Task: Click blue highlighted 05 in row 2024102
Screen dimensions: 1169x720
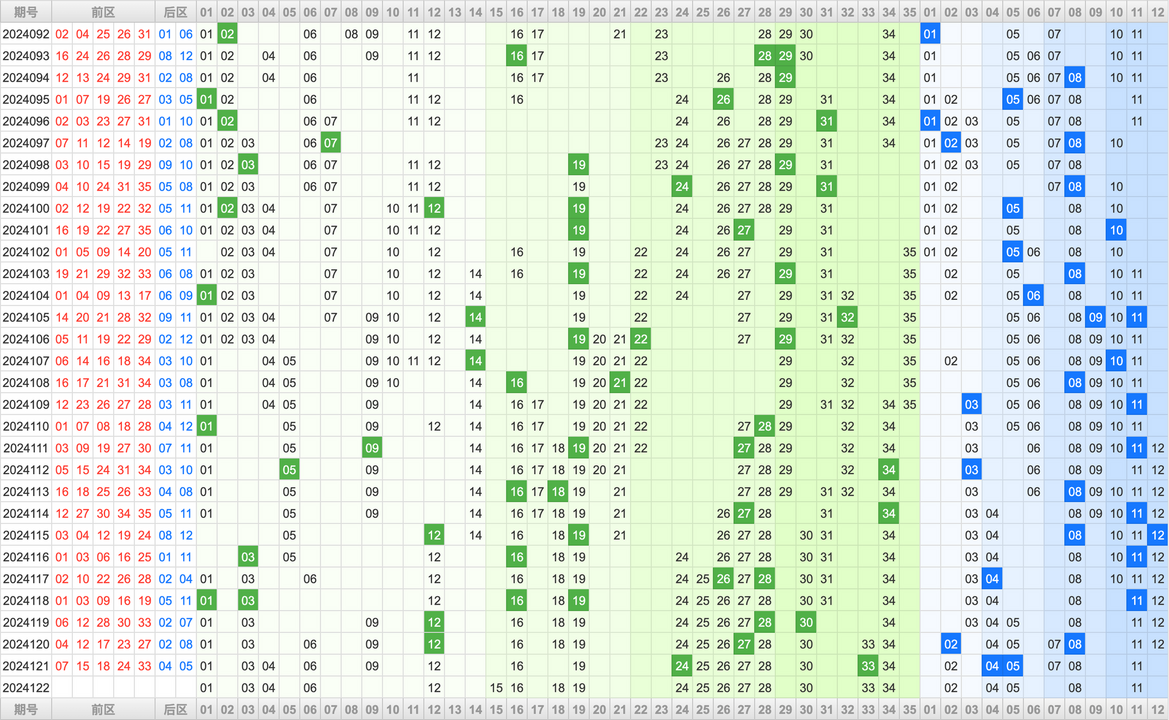Action: tap(1012, 252)
